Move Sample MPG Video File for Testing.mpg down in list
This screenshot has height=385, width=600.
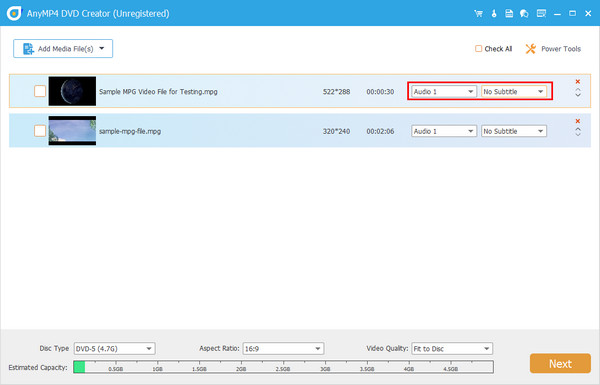pyautogui.click(x=578, y=95)
